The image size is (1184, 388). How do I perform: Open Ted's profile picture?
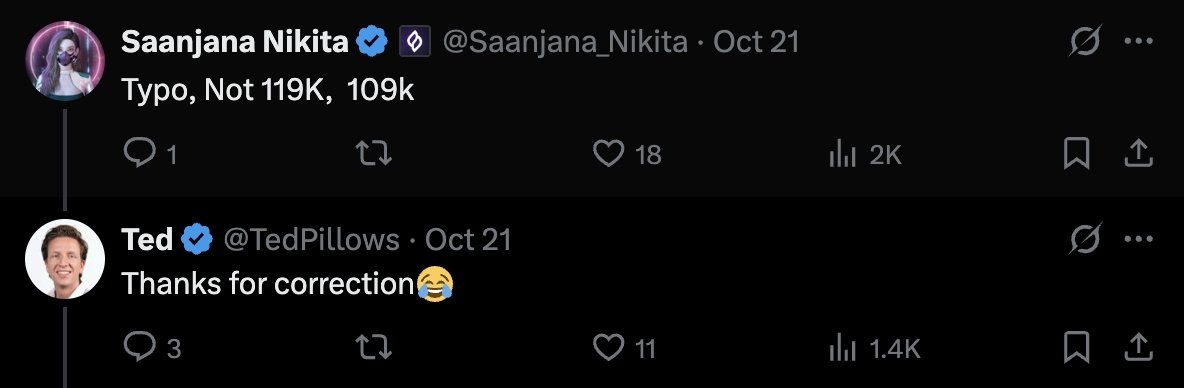pos(65,259)
